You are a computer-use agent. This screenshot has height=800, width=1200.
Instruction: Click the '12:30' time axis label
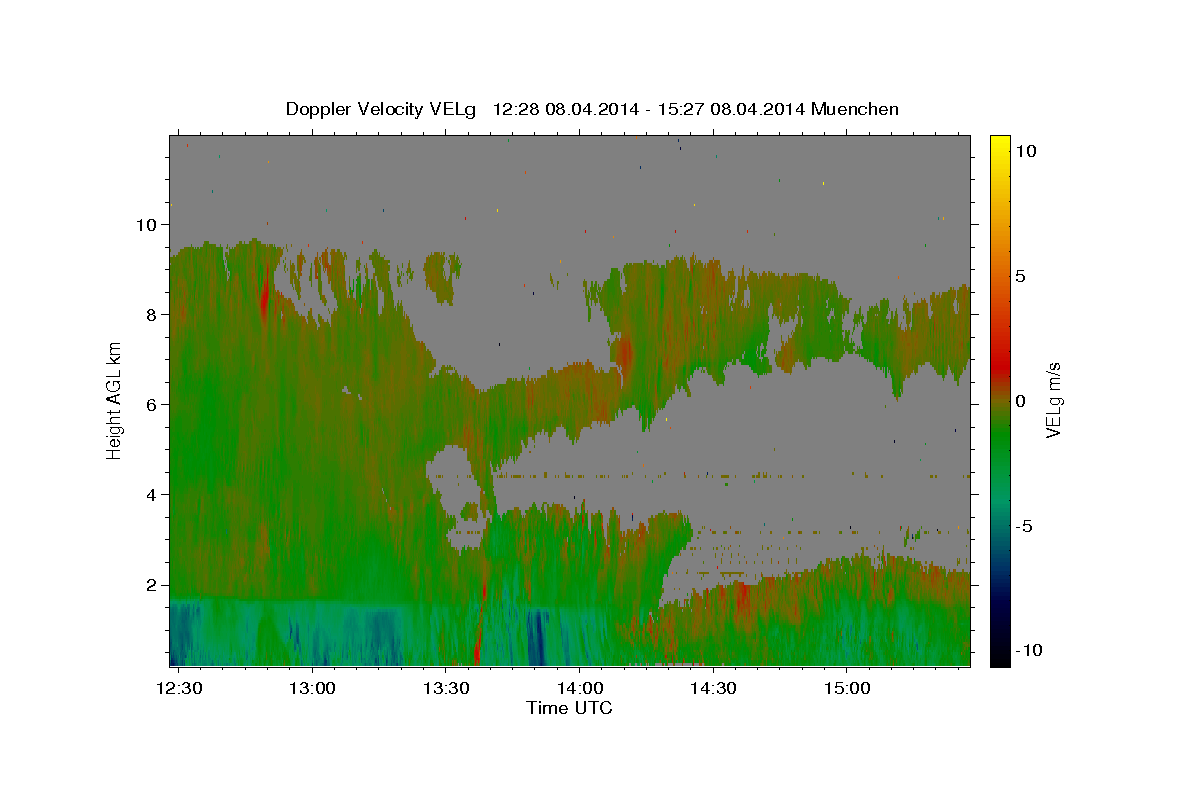coord(180,688)
